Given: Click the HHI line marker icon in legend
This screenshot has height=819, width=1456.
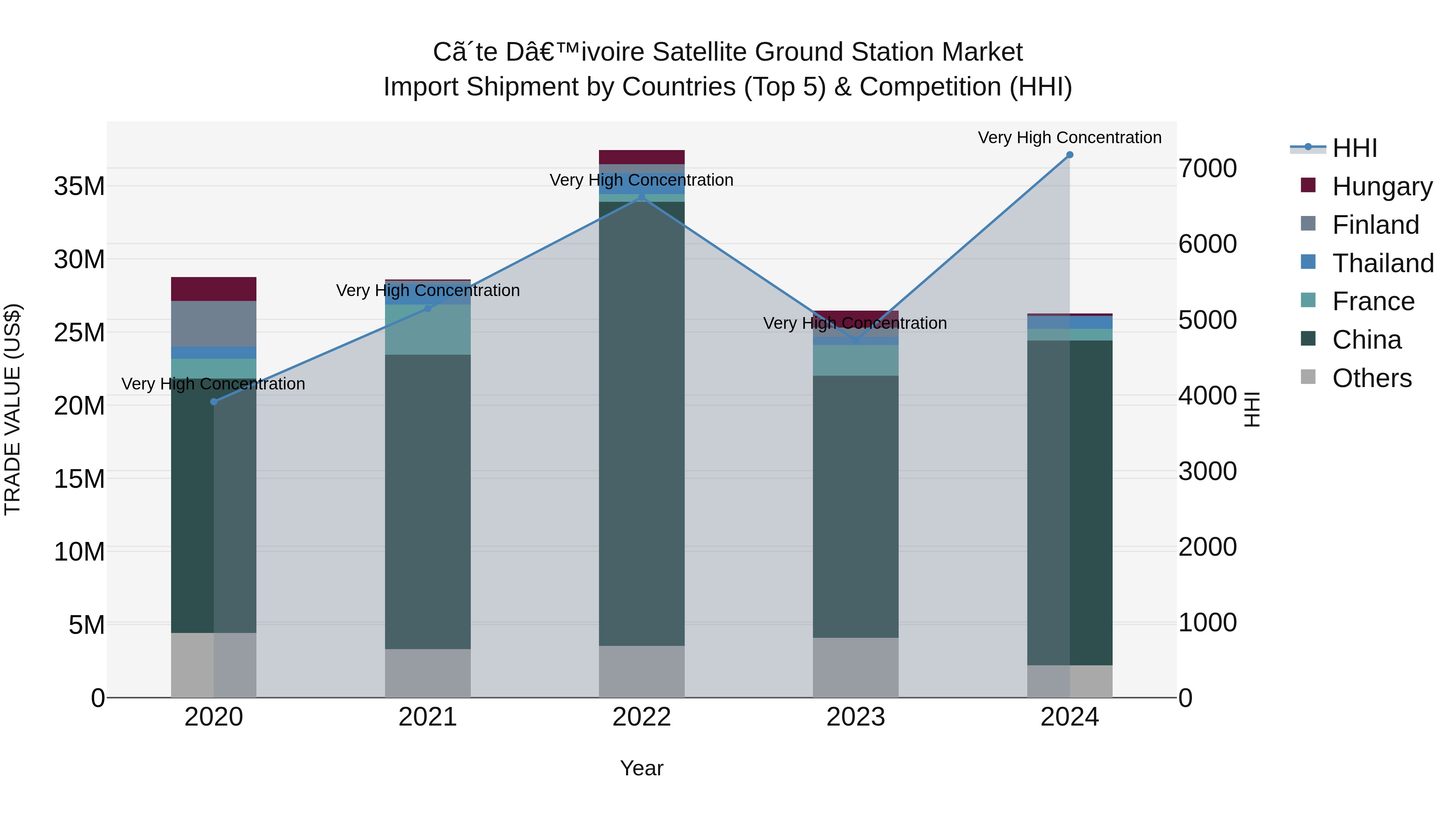Looking at the screenshot, I should (1308, 147).
